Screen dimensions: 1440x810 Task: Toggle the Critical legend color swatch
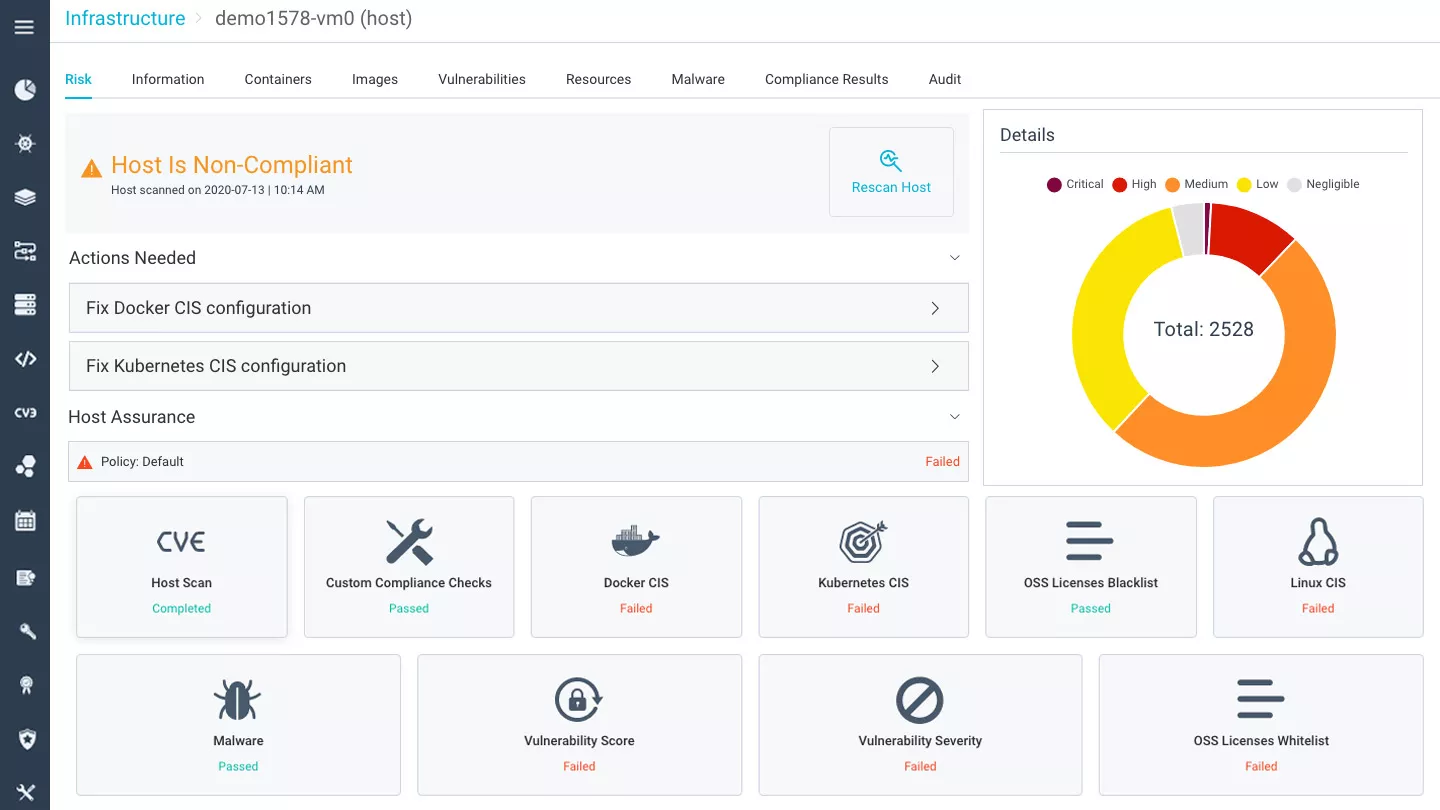[1054, 185]
